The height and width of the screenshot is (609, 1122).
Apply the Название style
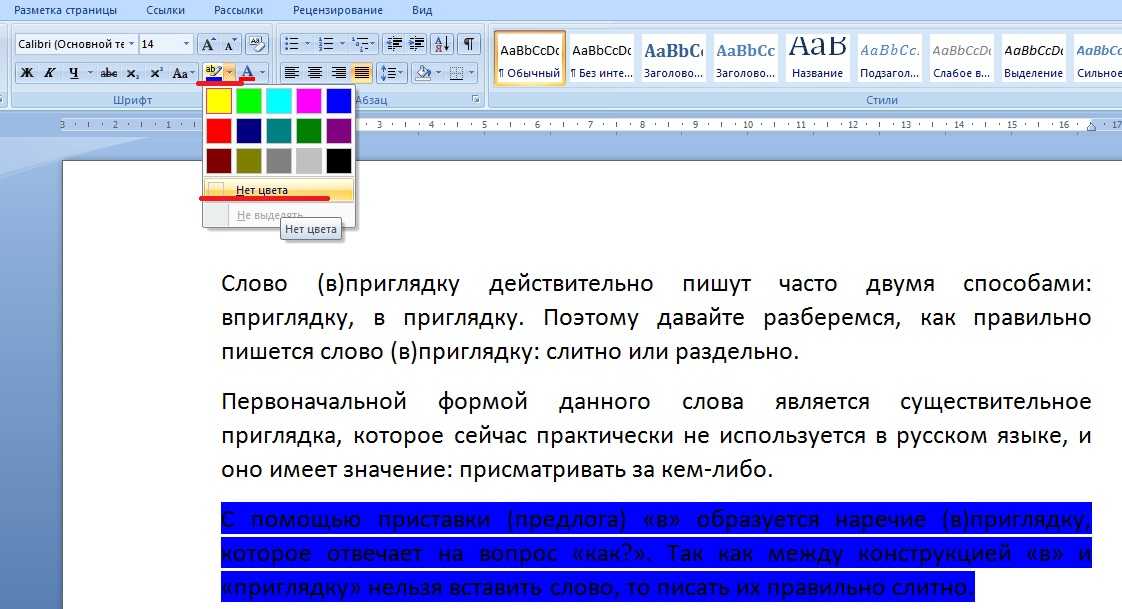tap(817, 58)
